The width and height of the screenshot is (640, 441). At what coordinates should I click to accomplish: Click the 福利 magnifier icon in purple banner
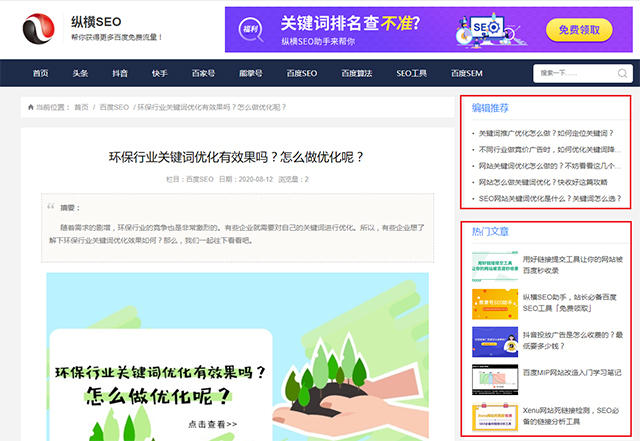pyautogui.click(x=251, y=30)
